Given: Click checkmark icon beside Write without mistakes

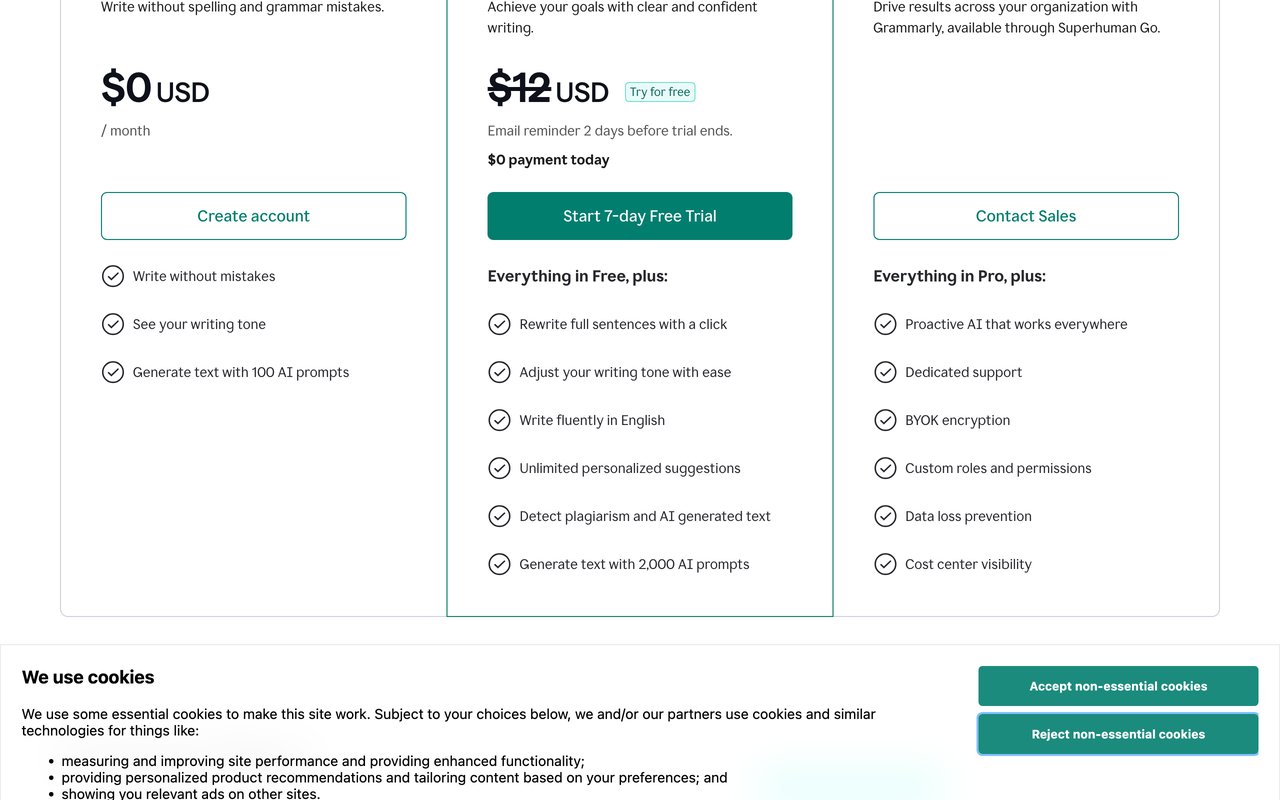Looking at the screenshot, I should pyautogui.click(x=113, y=276).
